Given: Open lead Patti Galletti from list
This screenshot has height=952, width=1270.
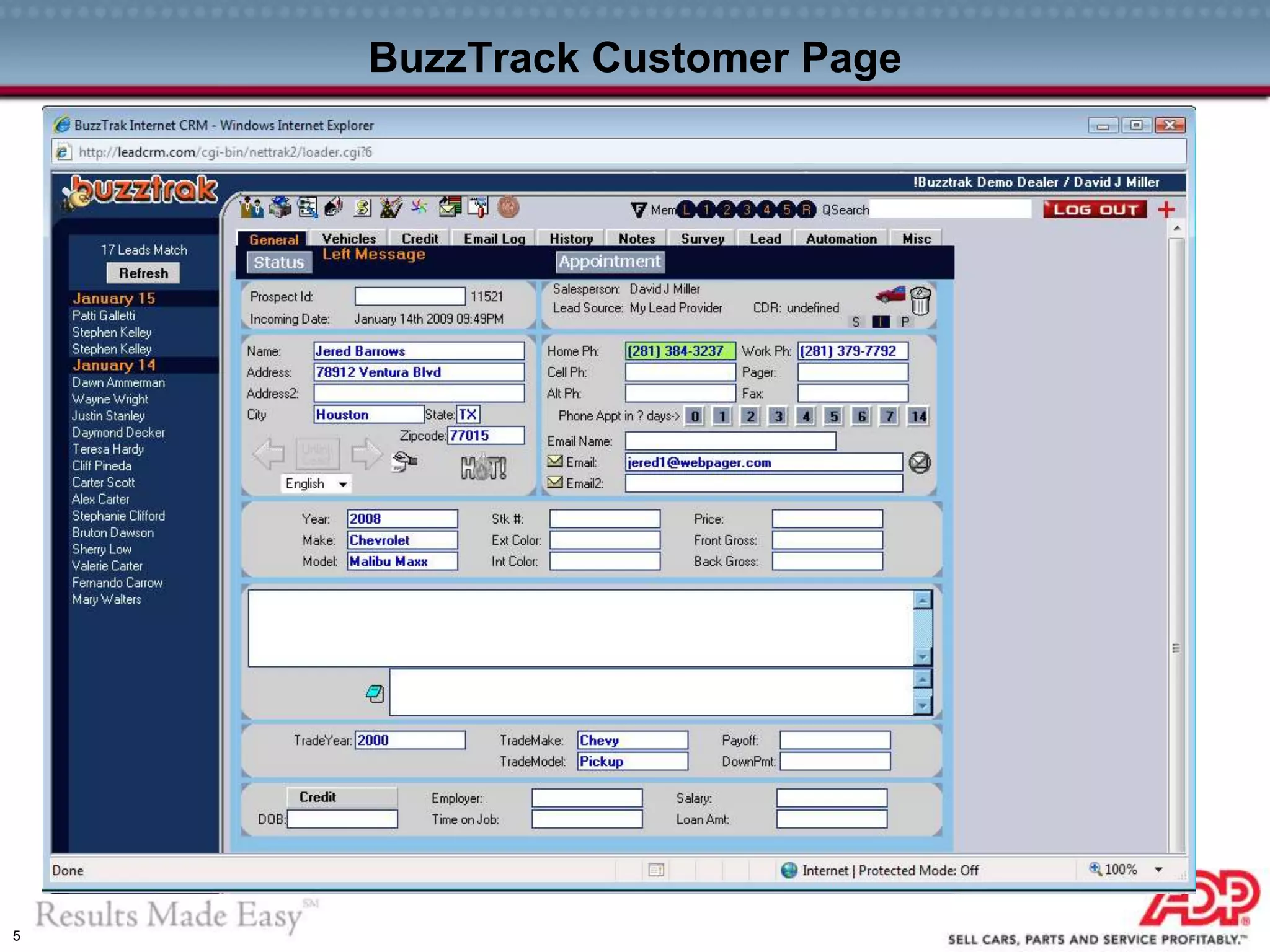Looking at the screenshot, I should pyautogui.click(x=104, y=315).
